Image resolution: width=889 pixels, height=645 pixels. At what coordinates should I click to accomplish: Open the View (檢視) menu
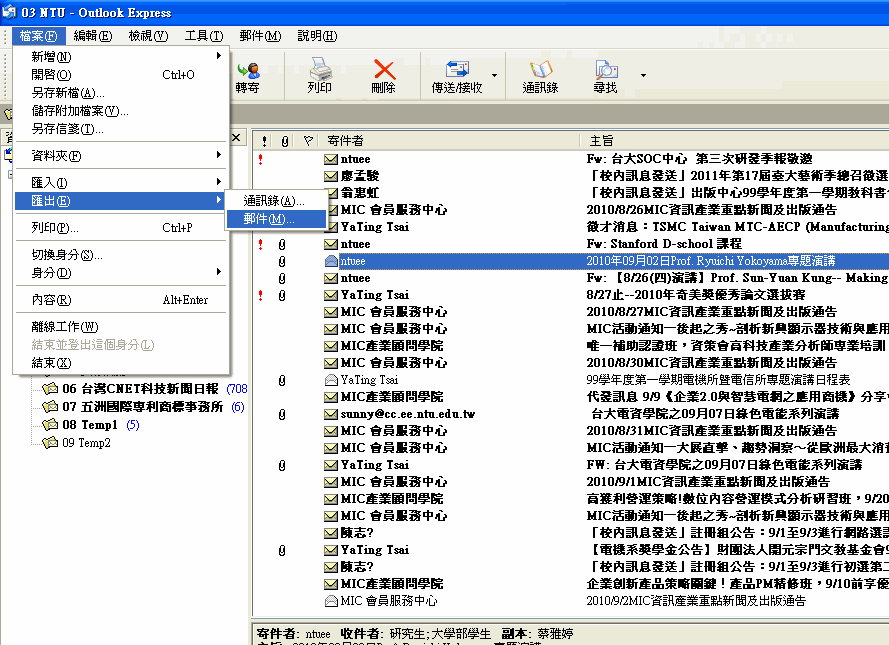pos(148,36)
